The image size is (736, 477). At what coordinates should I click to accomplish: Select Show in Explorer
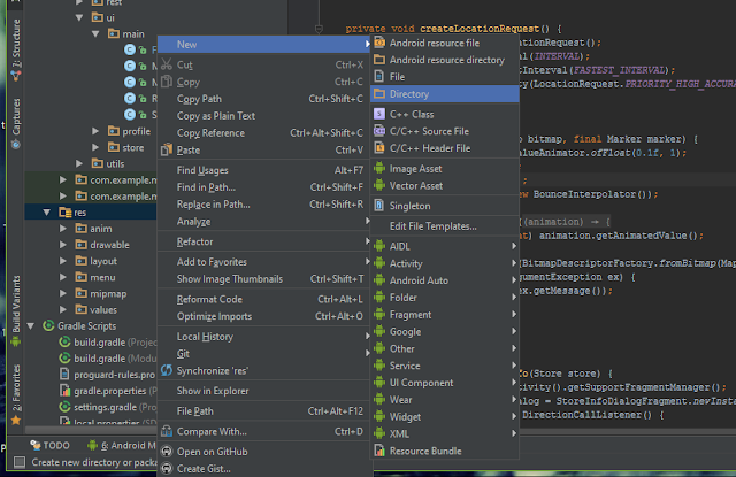pos(264,390)
